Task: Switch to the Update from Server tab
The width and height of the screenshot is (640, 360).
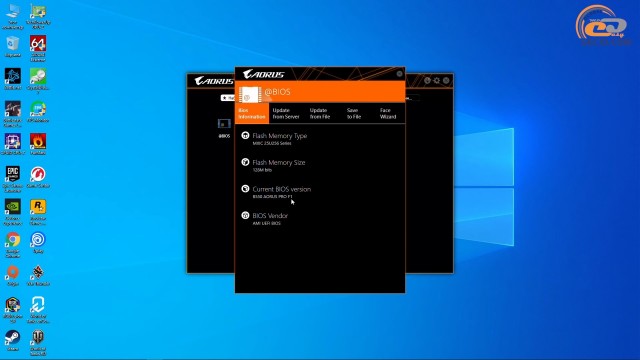Action: [x=286, y=113]
